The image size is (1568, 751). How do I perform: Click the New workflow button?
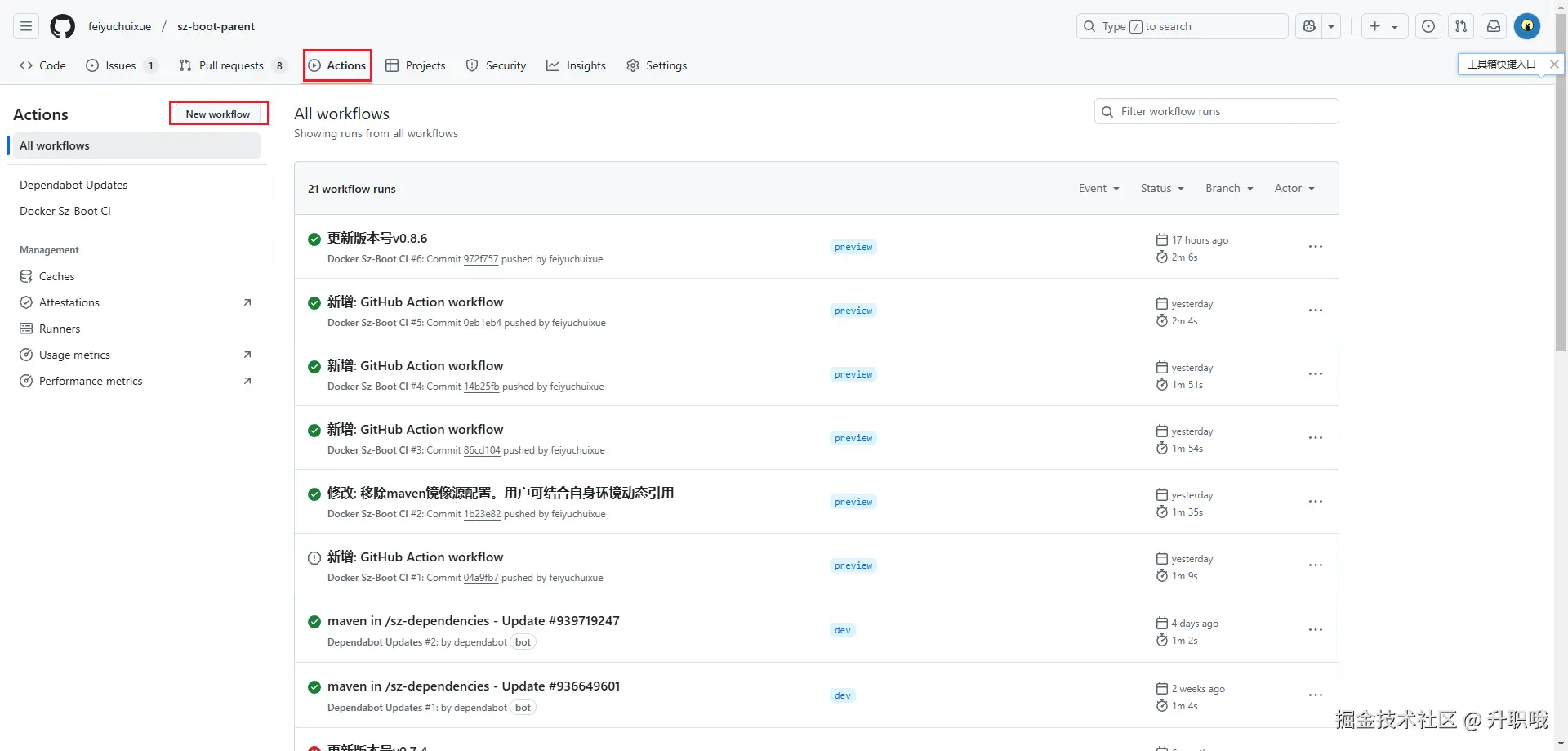pyautogui.click(x=218, y=114)
